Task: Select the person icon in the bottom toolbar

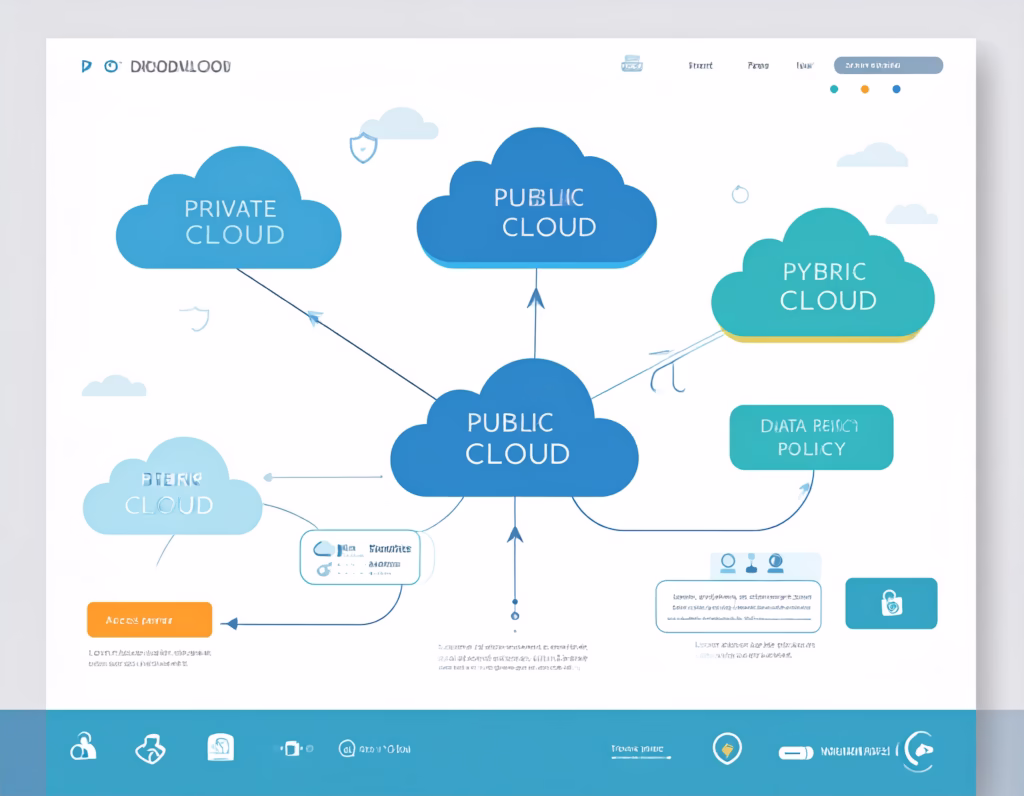Action: tap(83, 748)
